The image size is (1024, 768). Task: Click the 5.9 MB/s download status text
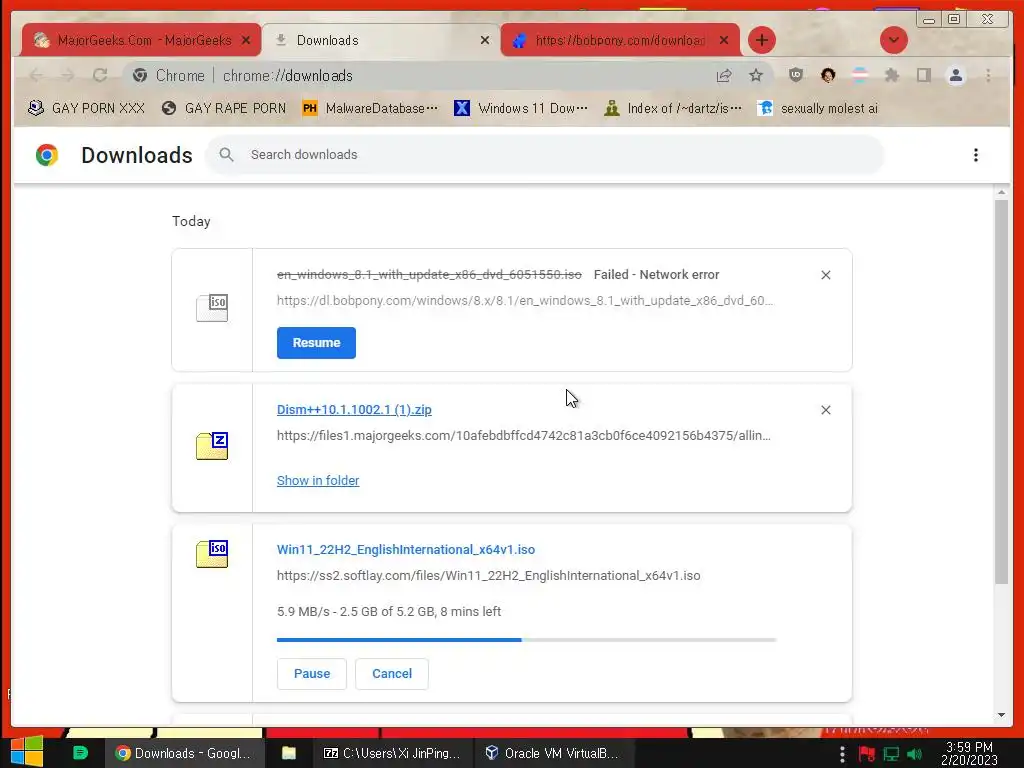(389, 612)
